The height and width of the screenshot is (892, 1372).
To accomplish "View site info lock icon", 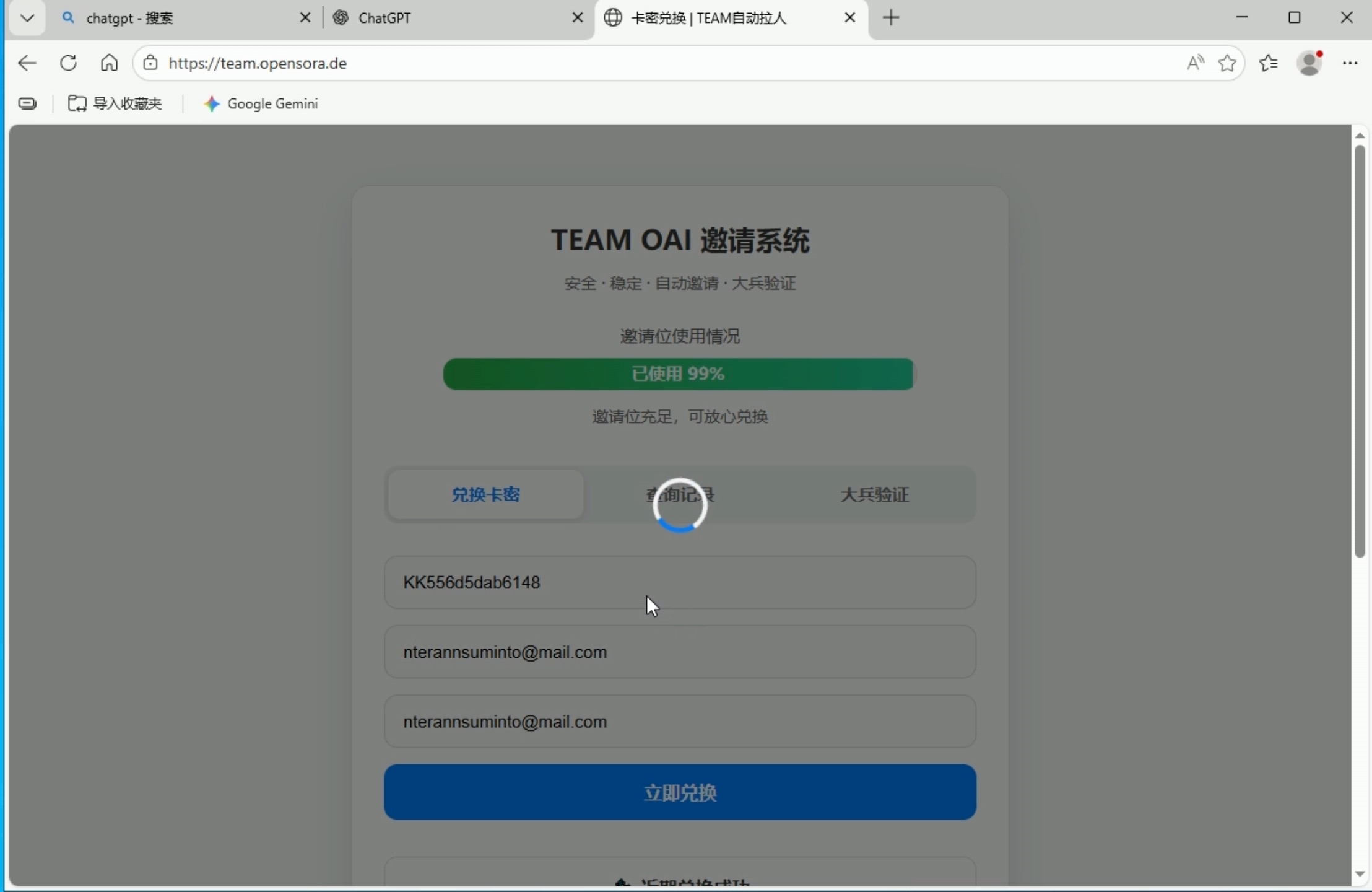I will pos(150,63).
